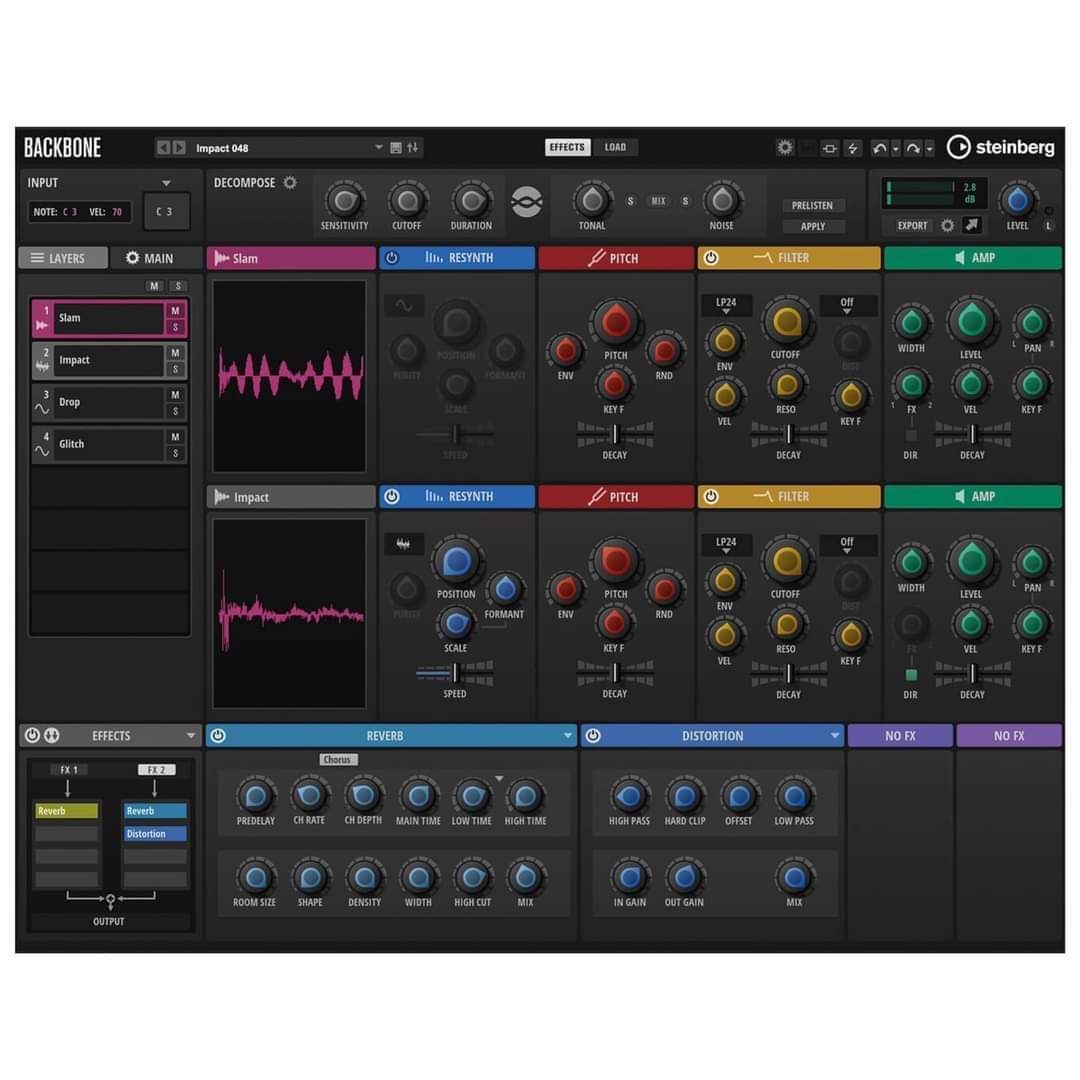Click the drag export arrow icon
Viewport: 1080px width, 1080px height.
(x=971, y=225)
